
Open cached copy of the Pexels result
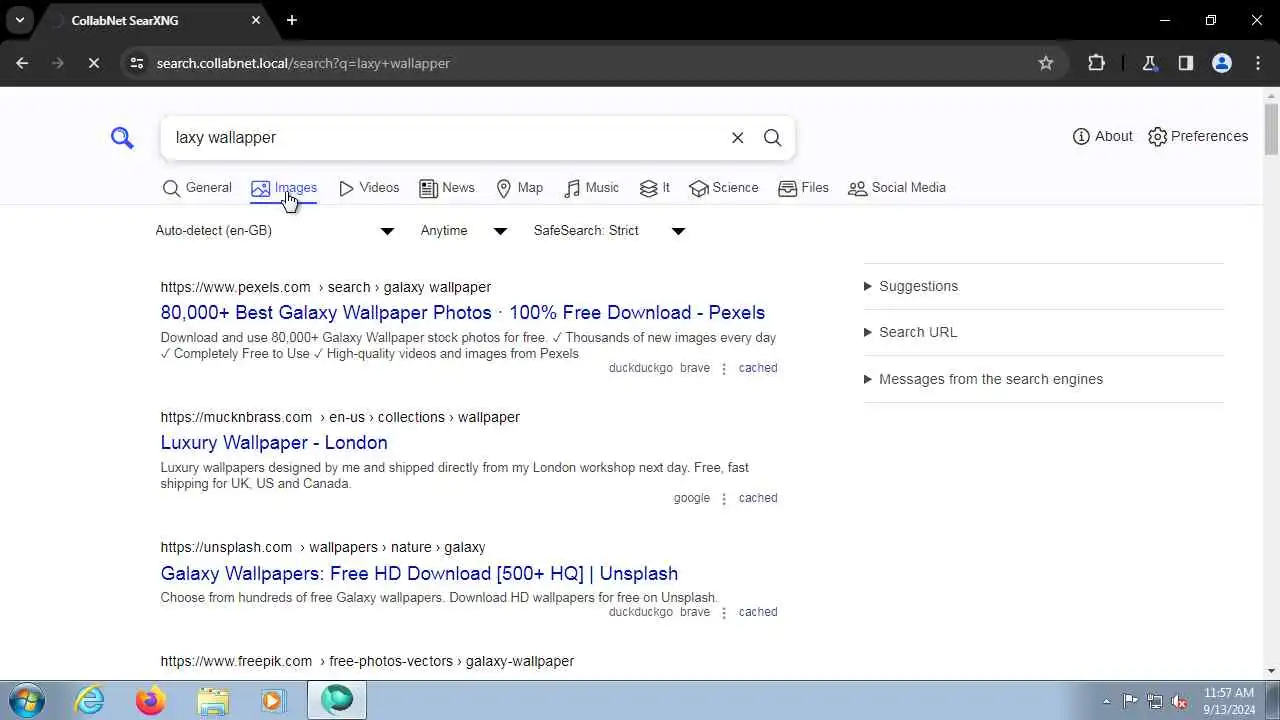(758, 368)
